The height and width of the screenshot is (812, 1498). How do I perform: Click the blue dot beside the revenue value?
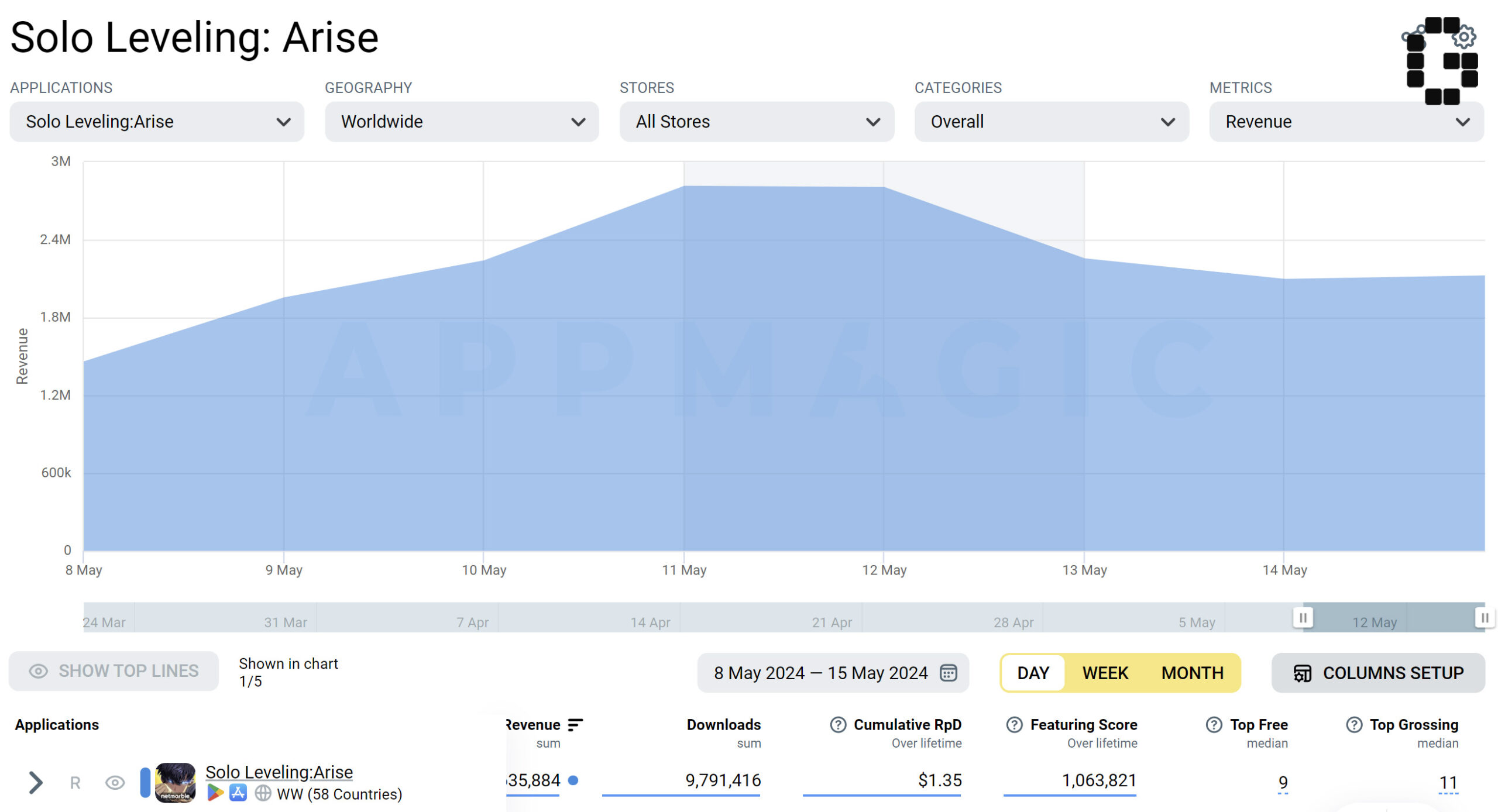tap(573, 780)
